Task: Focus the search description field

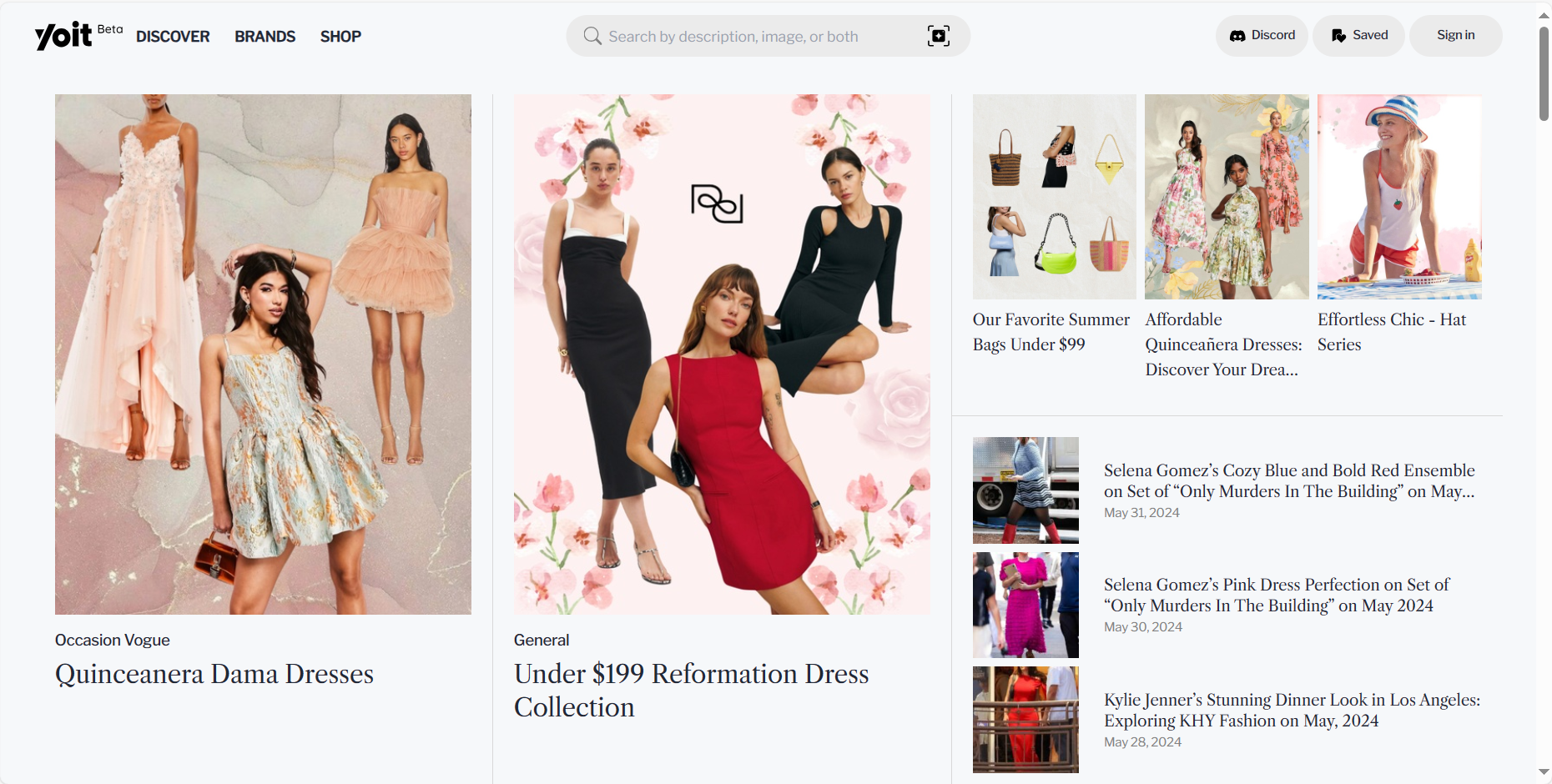Action: coord(751,37)
